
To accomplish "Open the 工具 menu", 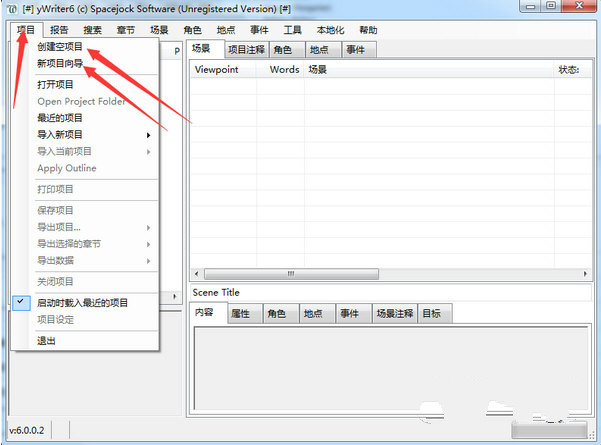I will point(292,30).
